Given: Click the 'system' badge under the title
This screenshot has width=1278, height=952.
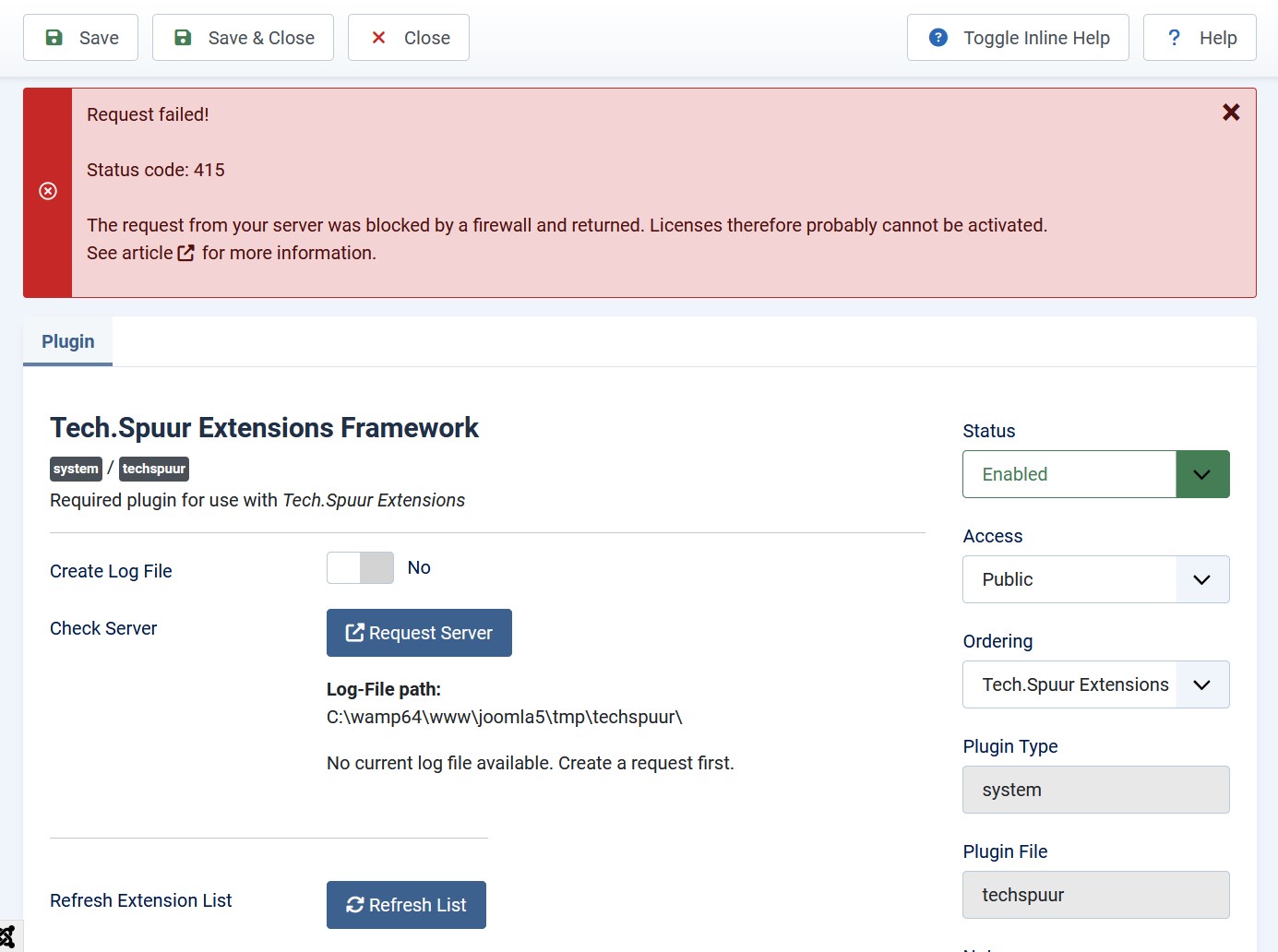Looking at the screenshot, I should point(76,469).
